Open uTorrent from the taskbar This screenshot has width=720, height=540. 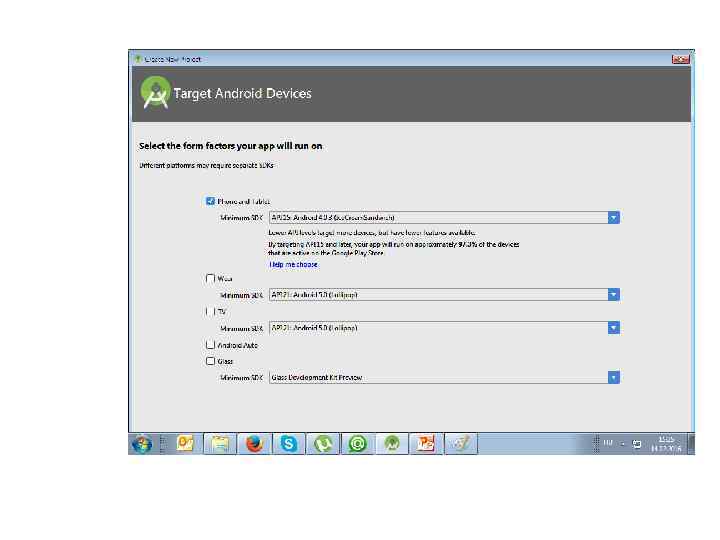[323, 444]
